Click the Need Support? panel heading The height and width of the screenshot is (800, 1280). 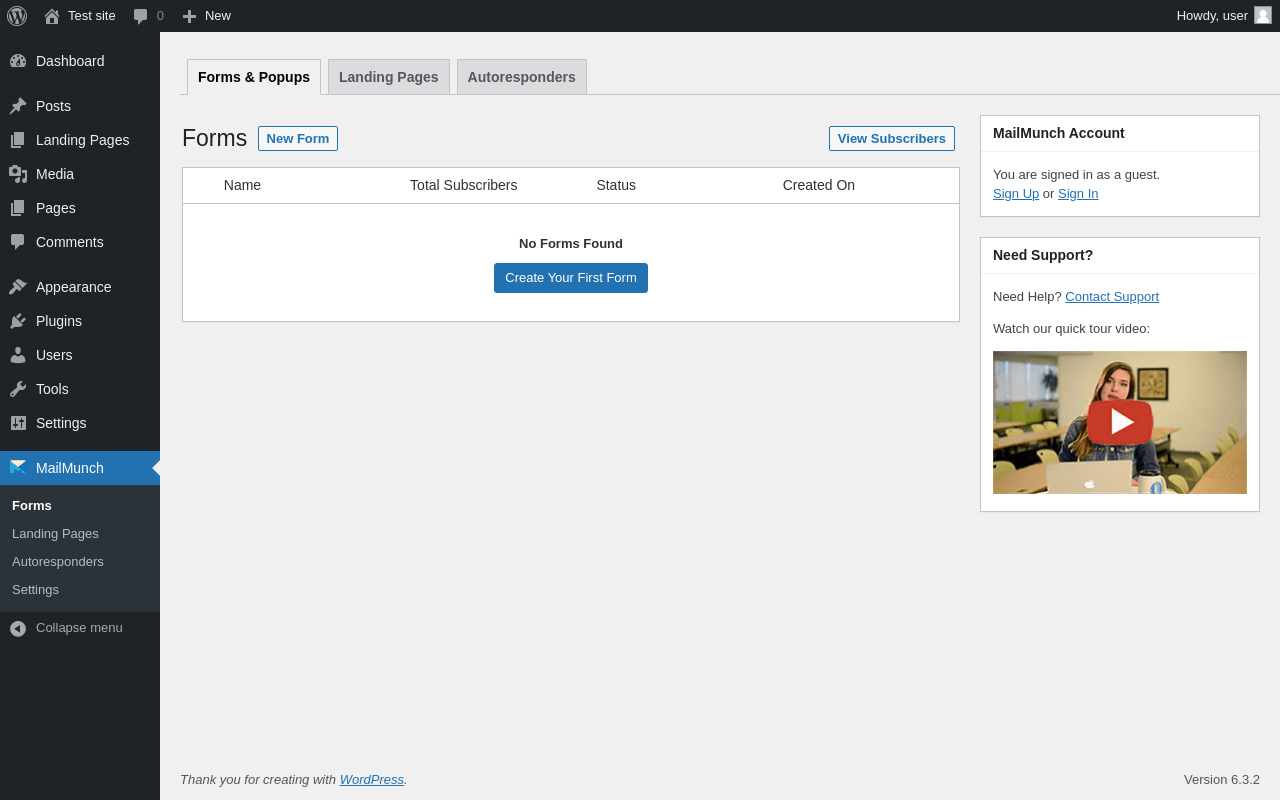click(1043, 255)
